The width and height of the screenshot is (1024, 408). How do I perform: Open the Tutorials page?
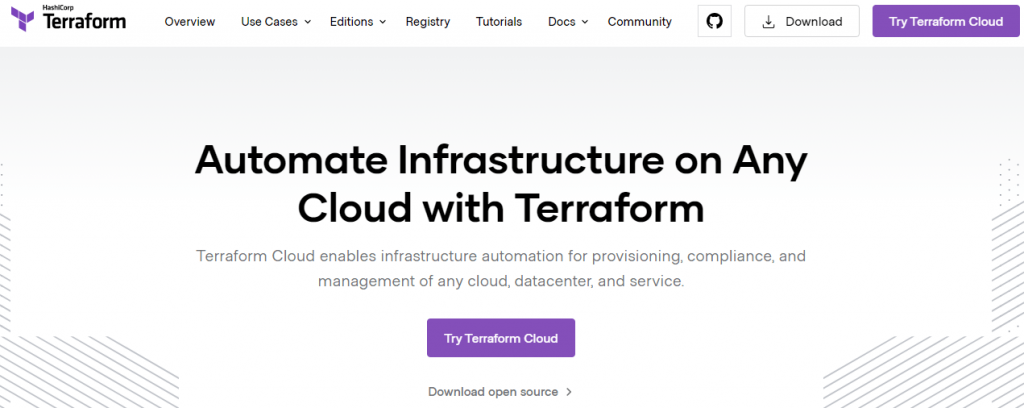[x=499, y=22]
